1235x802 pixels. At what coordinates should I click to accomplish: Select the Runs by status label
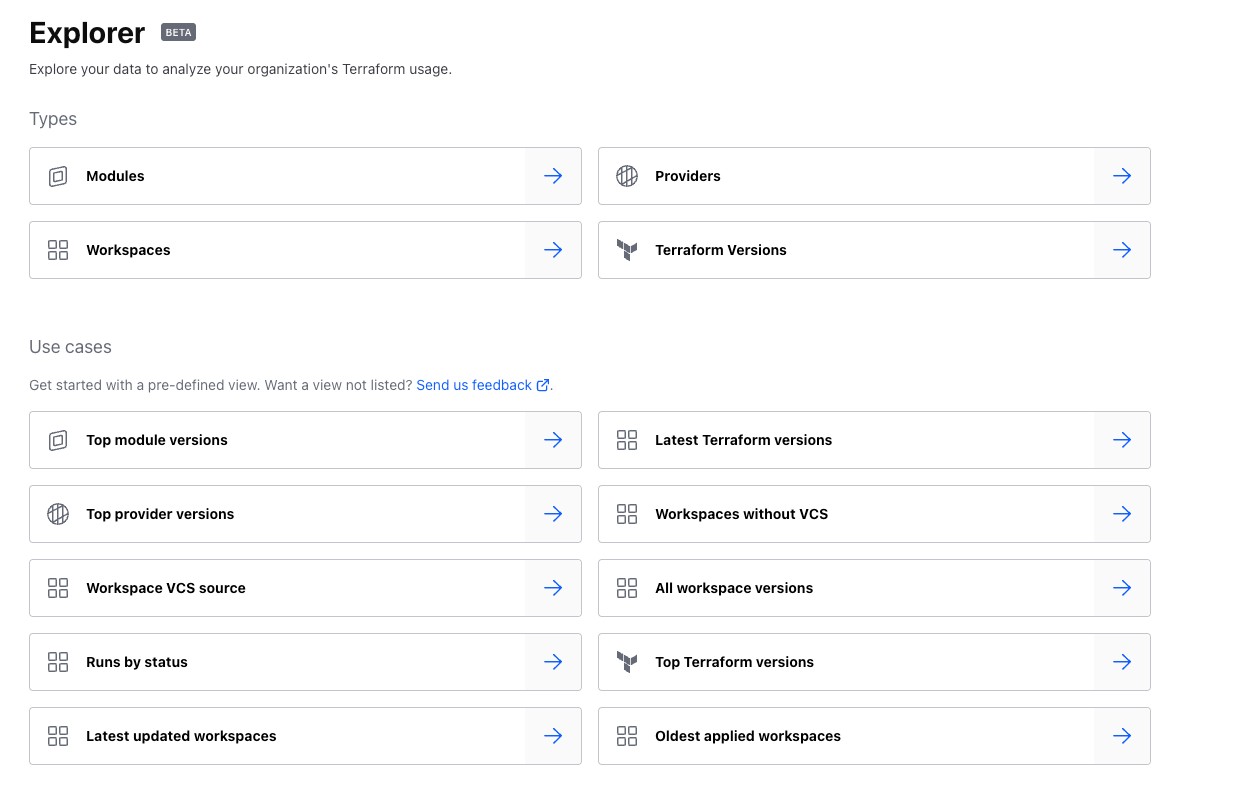coord(137,662)
